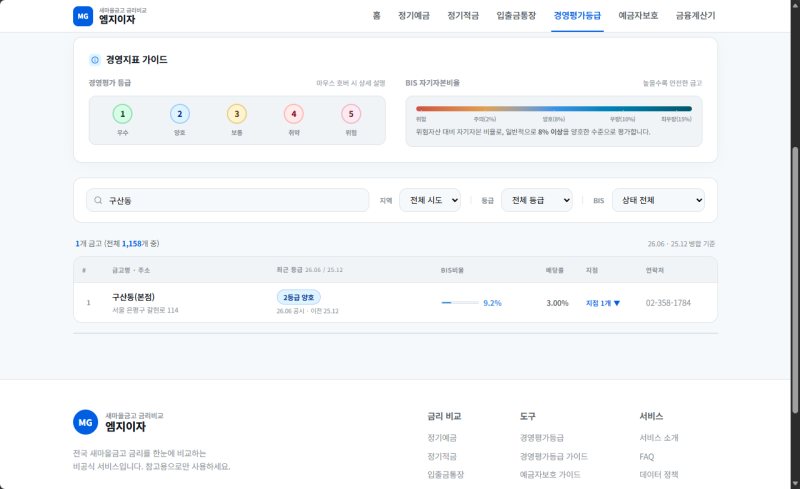Open footer link 경영평가등급
This screenshot has height=489, width=800.
point(541,438)
